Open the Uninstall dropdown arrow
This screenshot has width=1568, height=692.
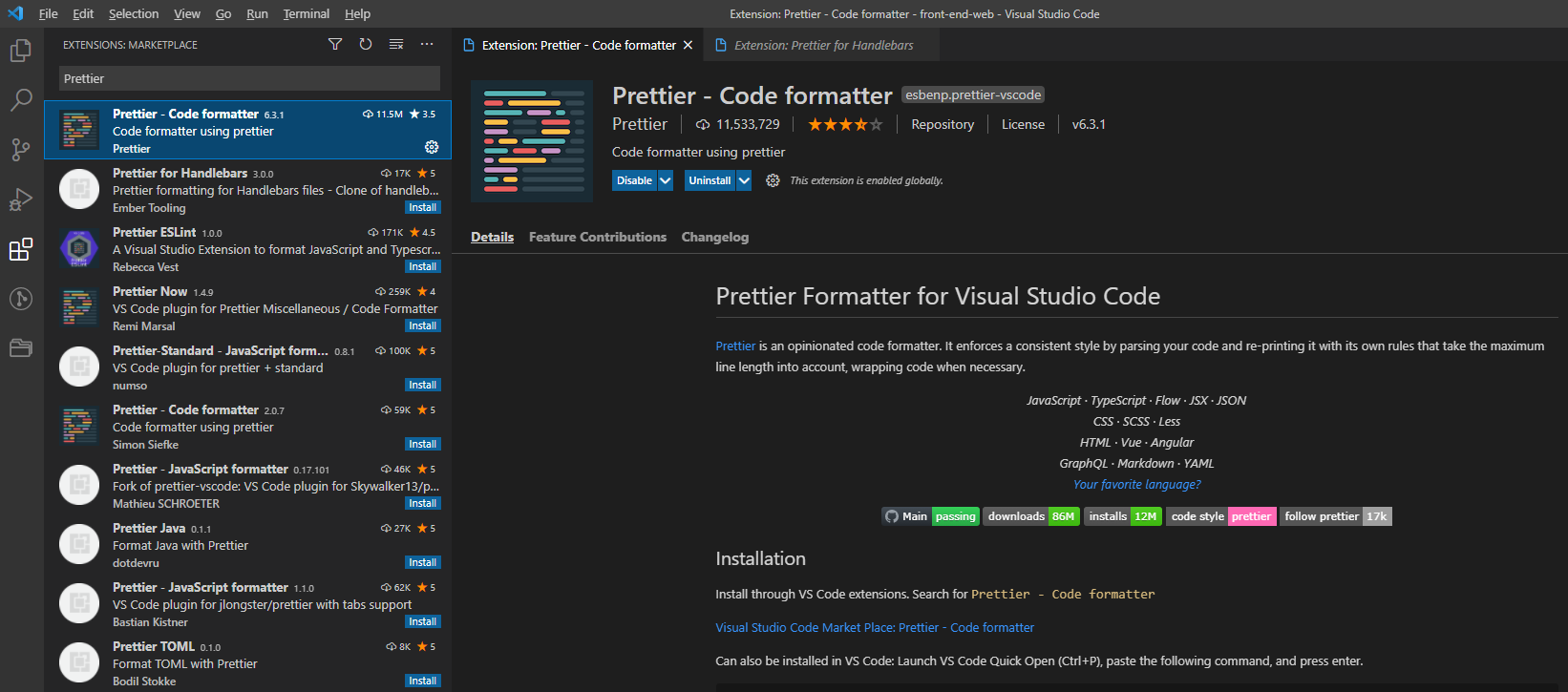tap(744, 180)
